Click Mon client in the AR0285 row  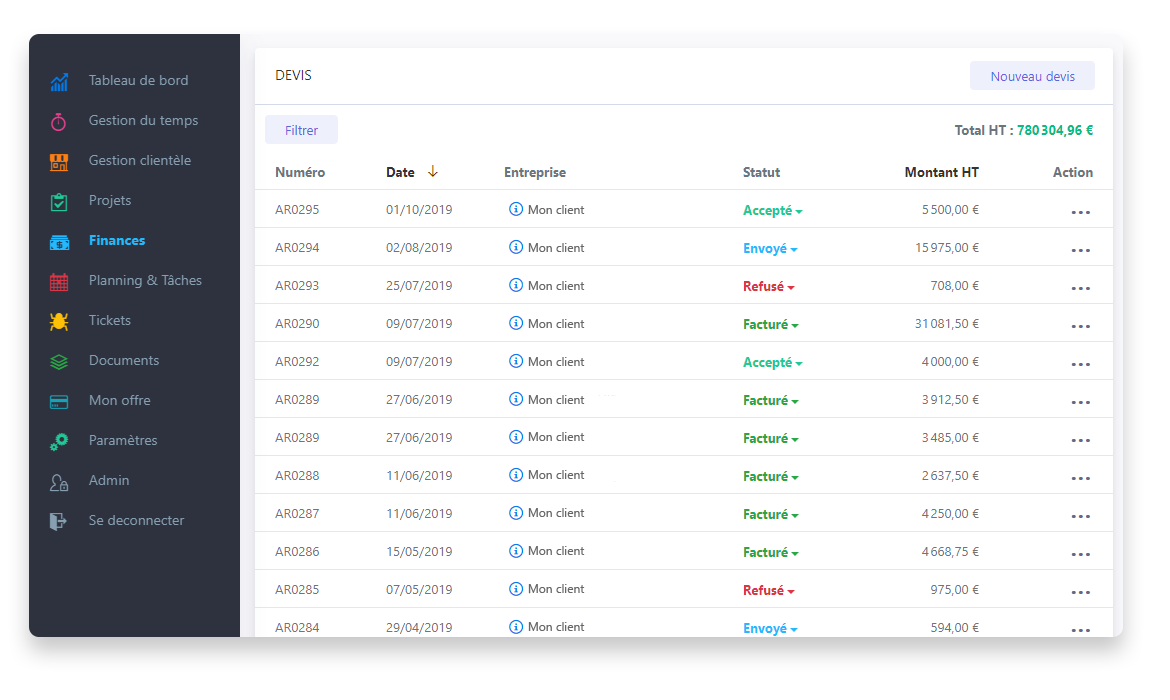pyautogui.click(x=556, y=589)
